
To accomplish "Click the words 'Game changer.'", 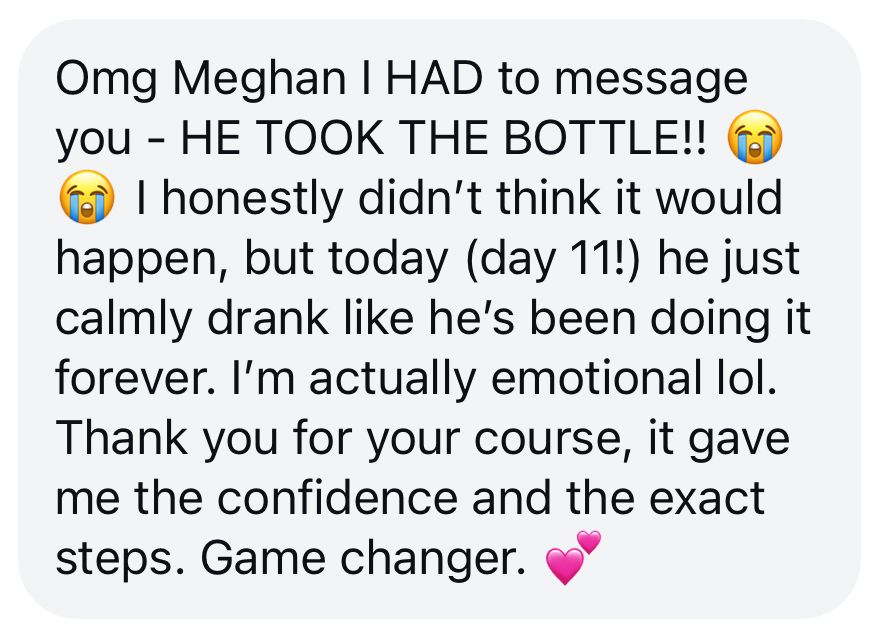I will [363, 559].
